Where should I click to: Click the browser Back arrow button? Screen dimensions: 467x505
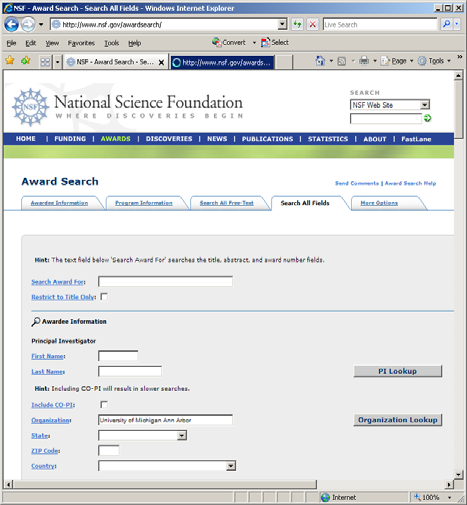pos(11,24)
